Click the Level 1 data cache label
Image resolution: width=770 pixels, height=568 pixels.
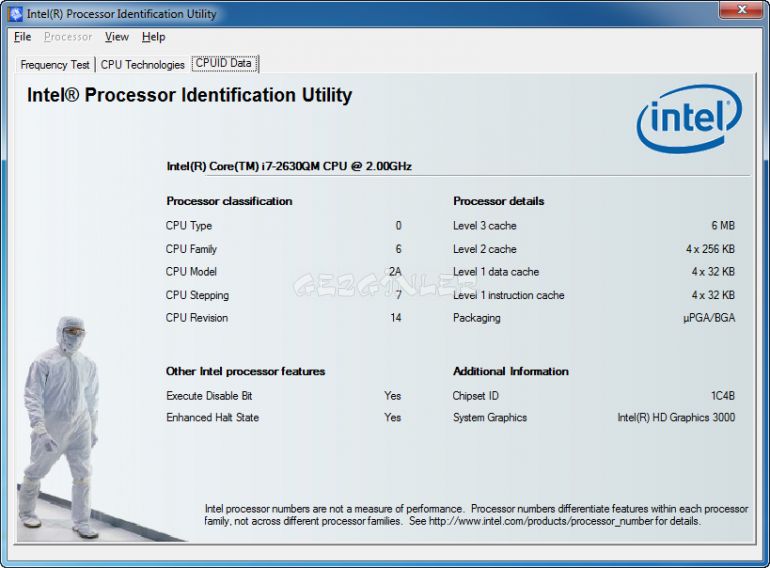tap(496, 271)
